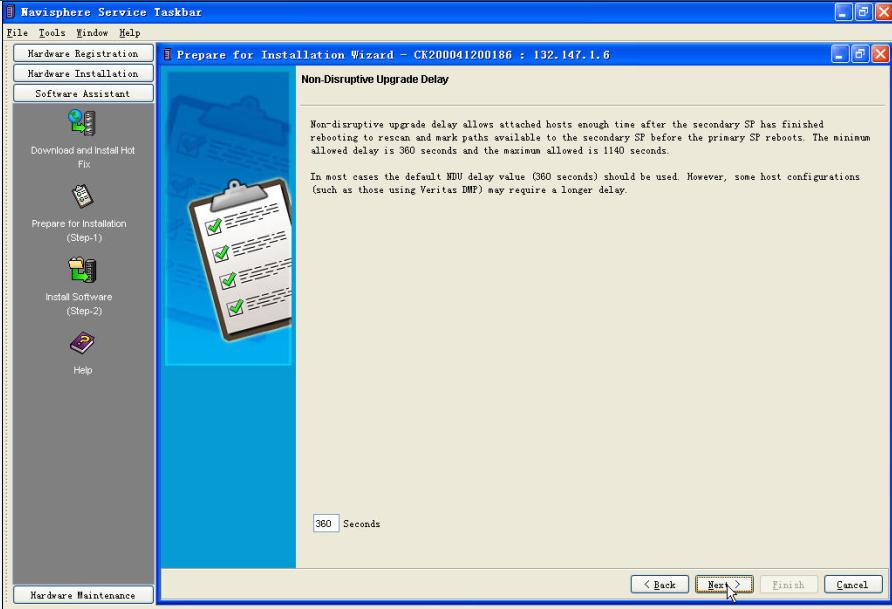Open the Tools menu
Viewport: 892px width, 609px height.
tap(52, 33)
